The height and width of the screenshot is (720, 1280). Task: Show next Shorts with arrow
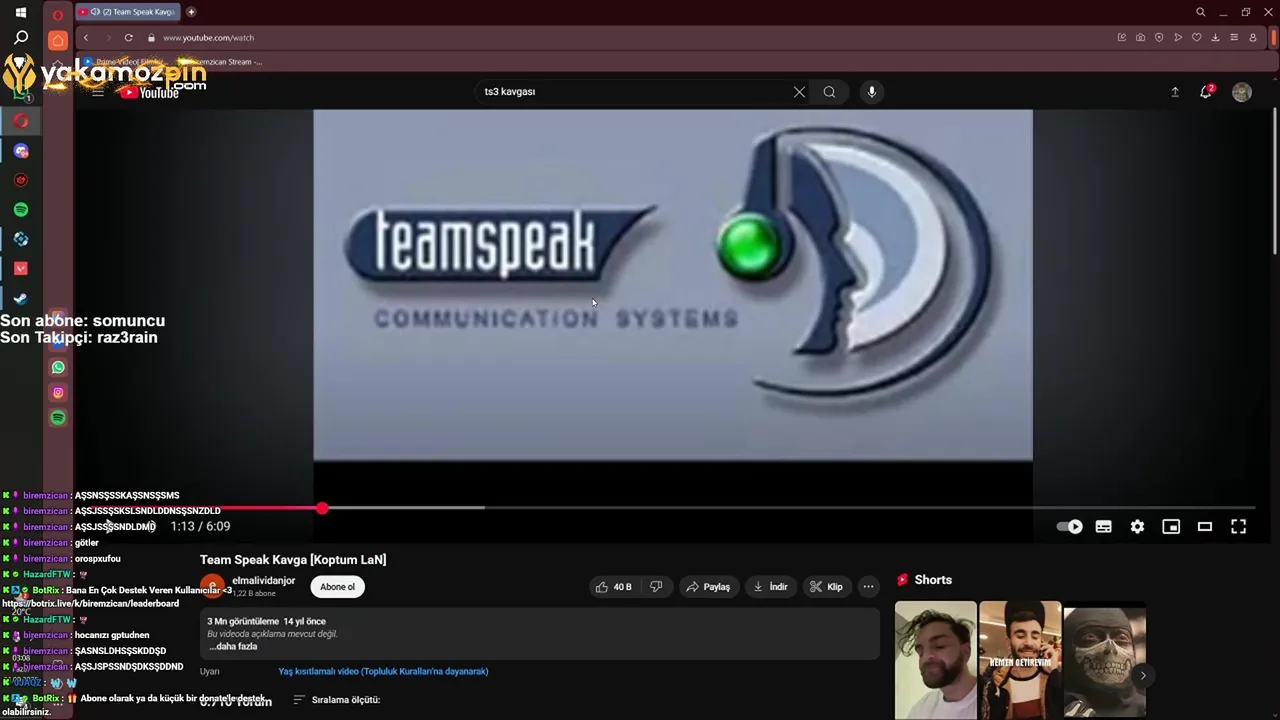[x=1142, y=676]
